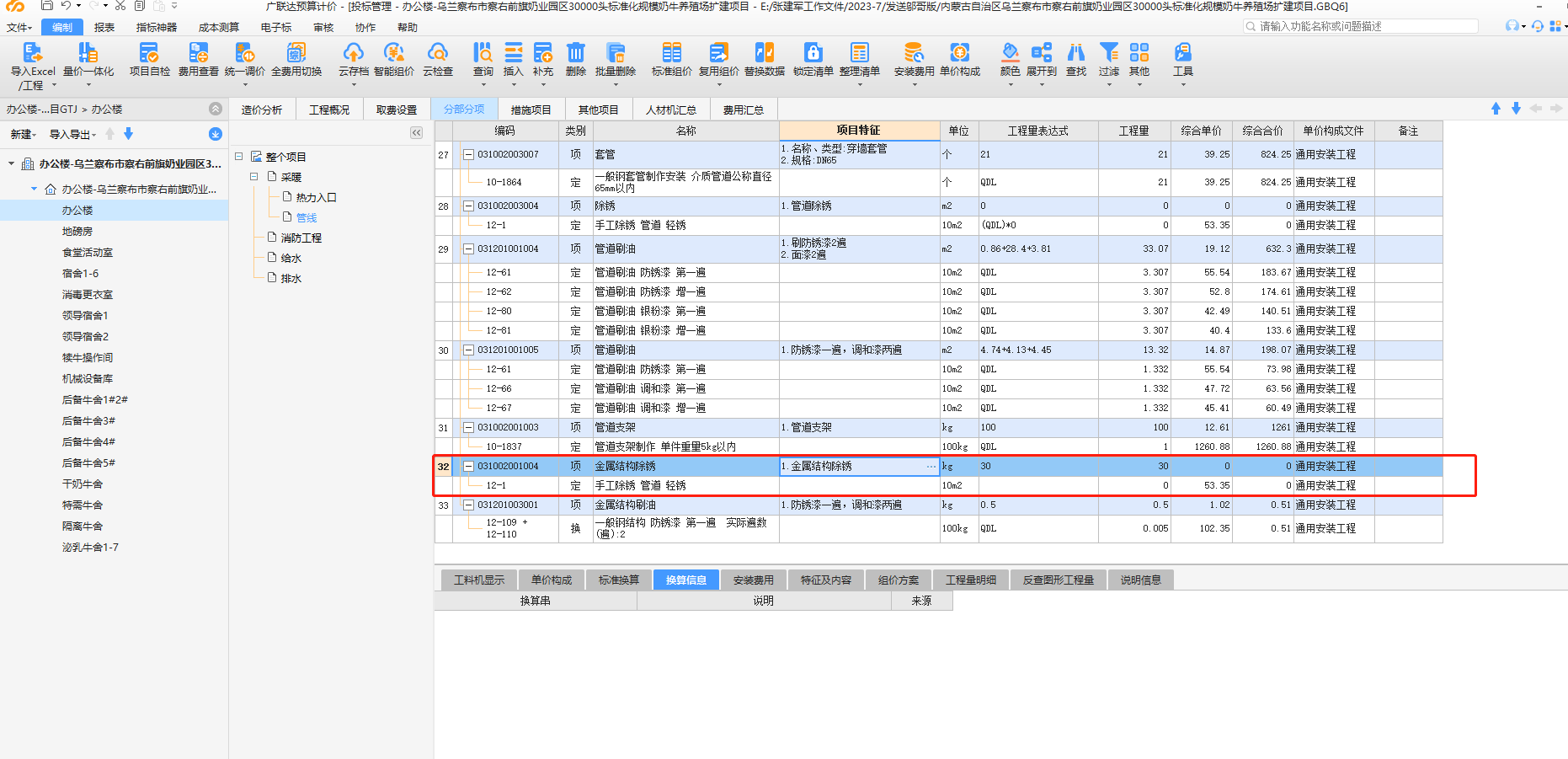1568x759 pixels.
Task: Click the search box 请输入功能名称或问题描述
Action: point(1360,26)
